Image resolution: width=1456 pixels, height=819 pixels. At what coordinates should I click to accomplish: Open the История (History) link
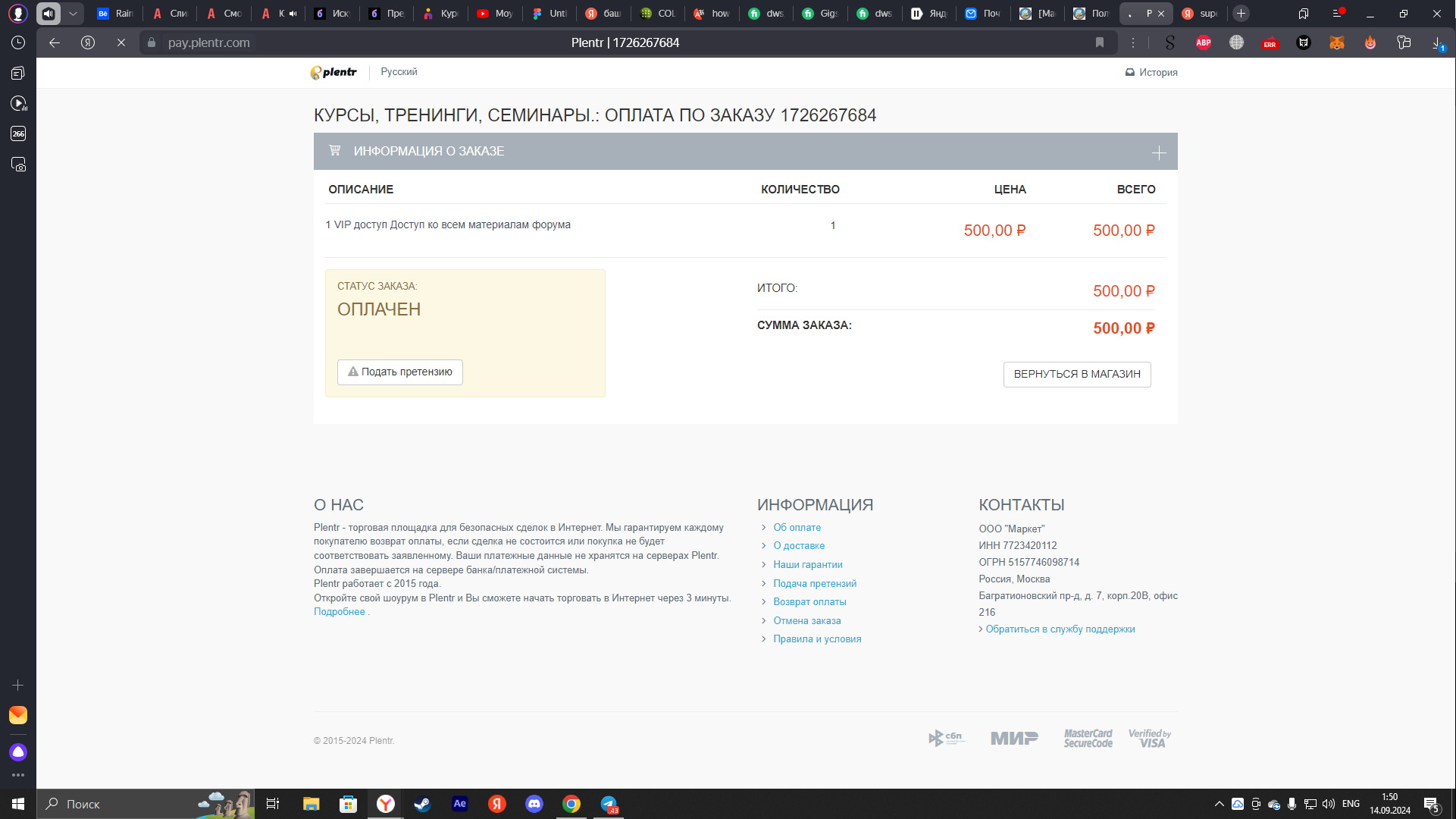pos(1151,72)
